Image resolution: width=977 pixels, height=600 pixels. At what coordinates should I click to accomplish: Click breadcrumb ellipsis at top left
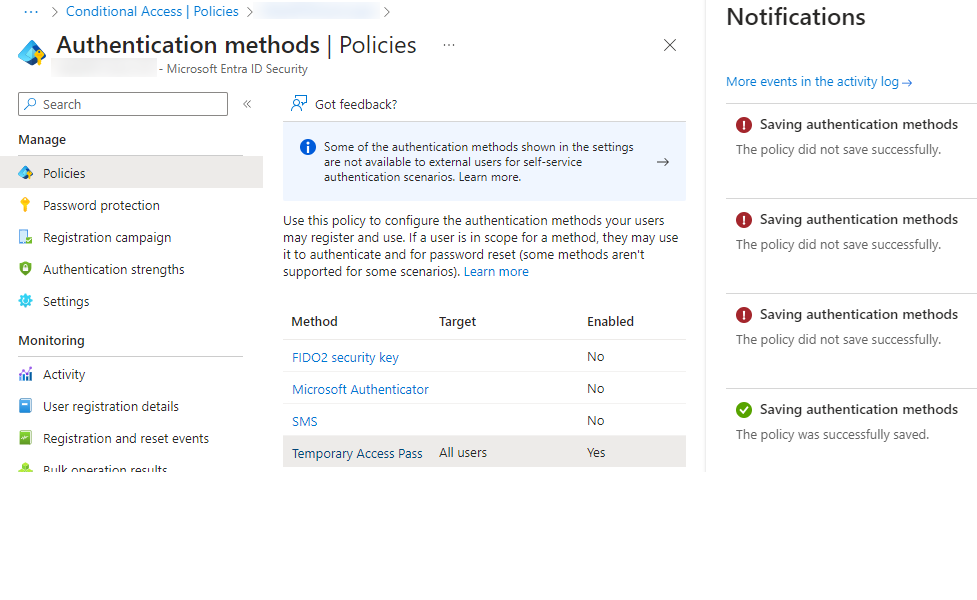[31, 11]
